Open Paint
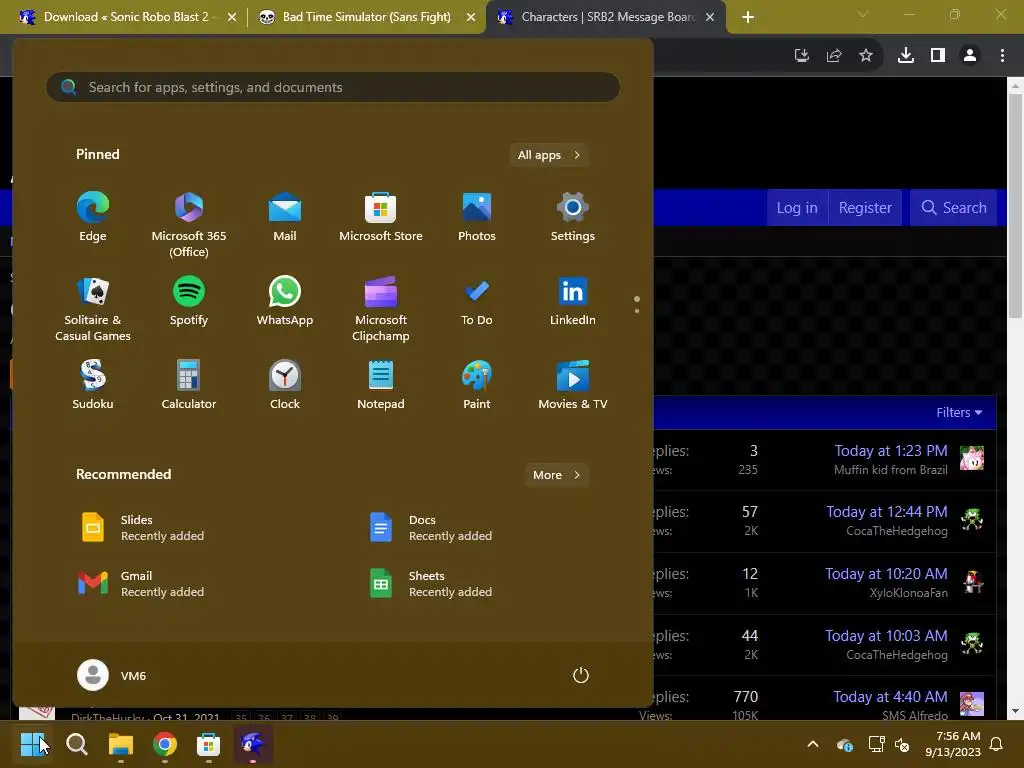The image size is (1024, 768). pyautogui.click(x=477, y=386)
